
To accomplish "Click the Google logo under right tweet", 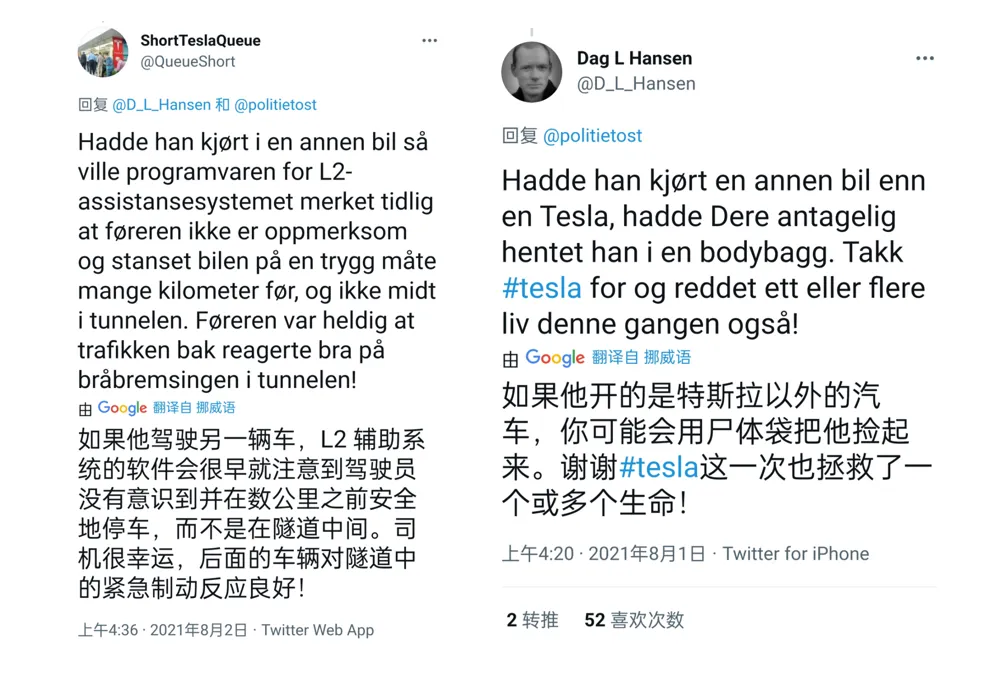I will click(555, 358).
